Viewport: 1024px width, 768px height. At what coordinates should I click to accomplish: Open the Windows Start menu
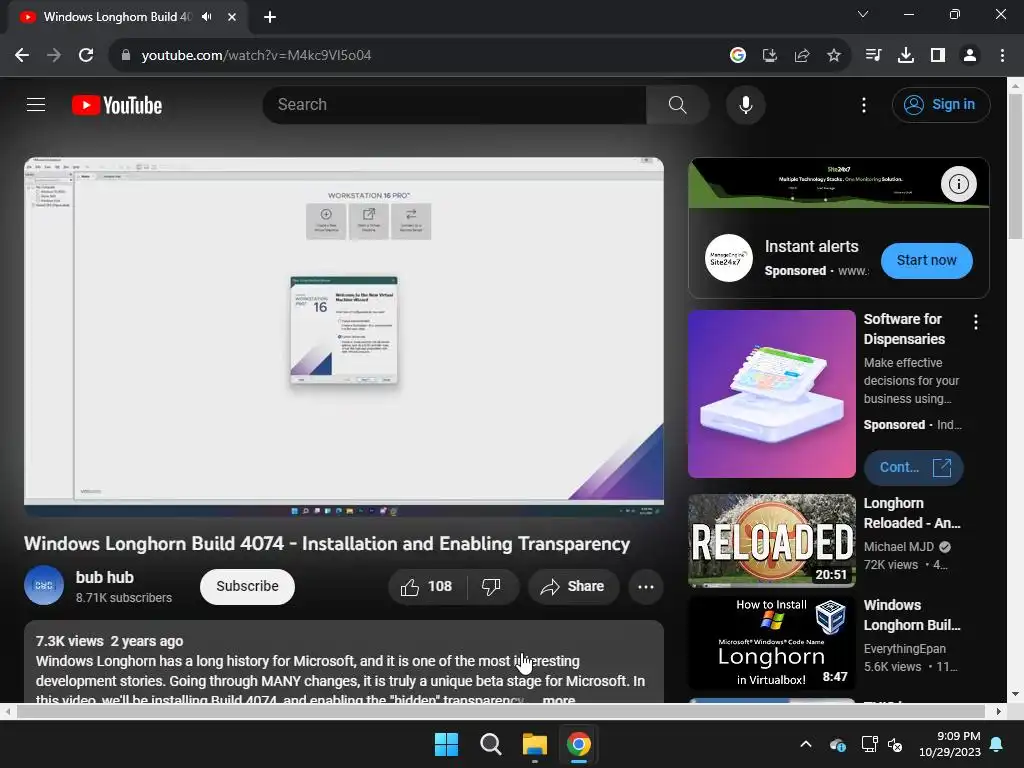[447, 744]
